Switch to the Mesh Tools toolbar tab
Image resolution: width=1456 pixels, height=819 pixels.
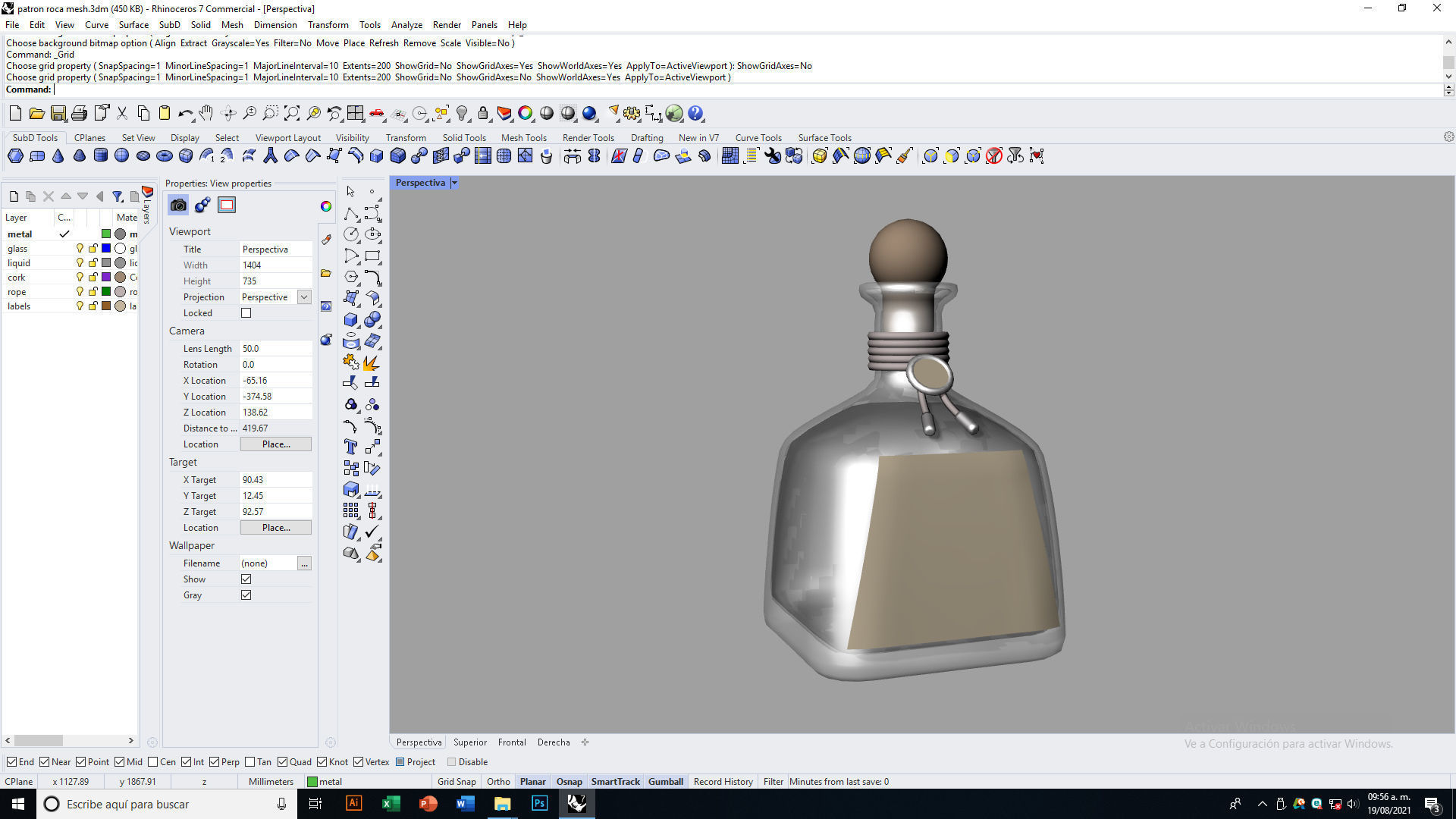tap(523, 137)
